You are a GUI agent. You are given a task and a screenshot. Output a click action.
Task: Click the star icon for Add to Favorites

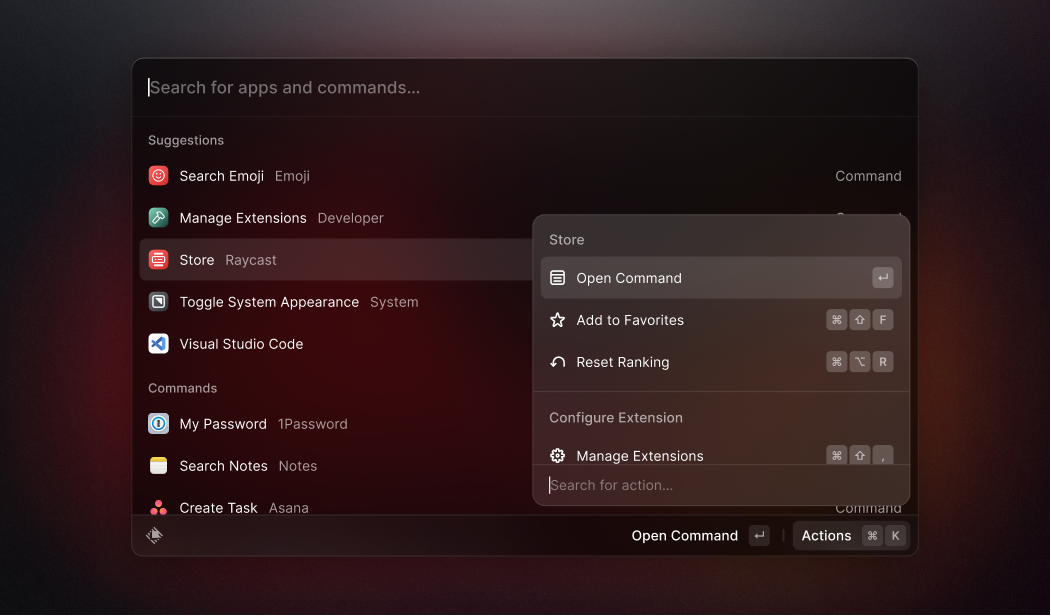point(557,320)
